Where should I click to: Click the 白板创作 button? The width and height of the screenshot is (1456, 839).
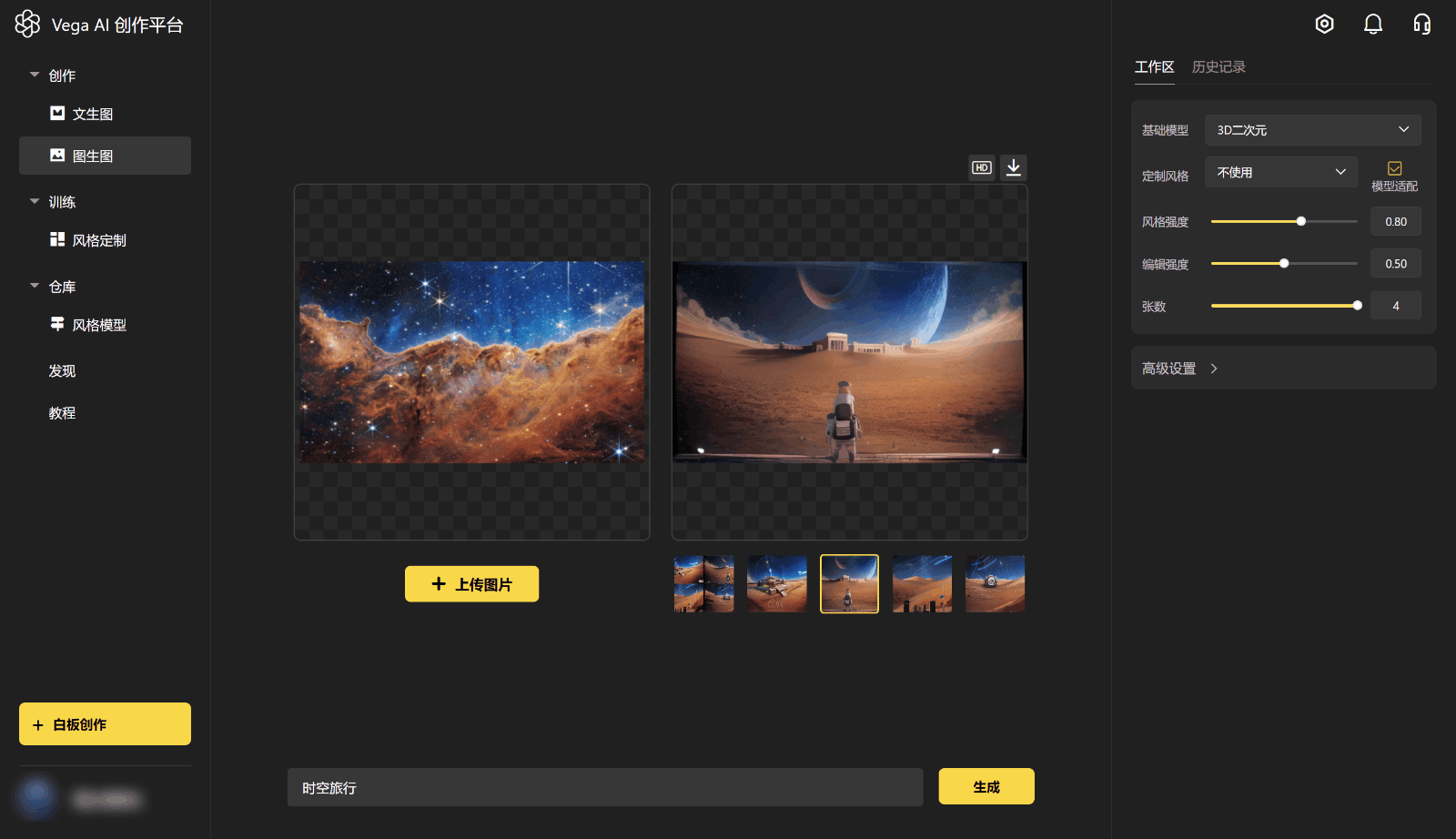pyautogui.click(x=105, y=724)
